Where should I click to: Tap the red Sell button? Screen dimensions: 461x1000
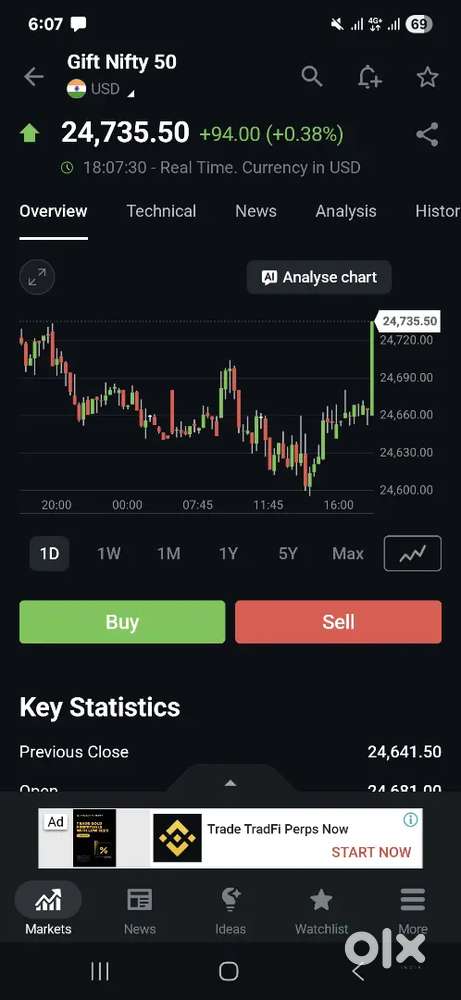click(338, 622)
